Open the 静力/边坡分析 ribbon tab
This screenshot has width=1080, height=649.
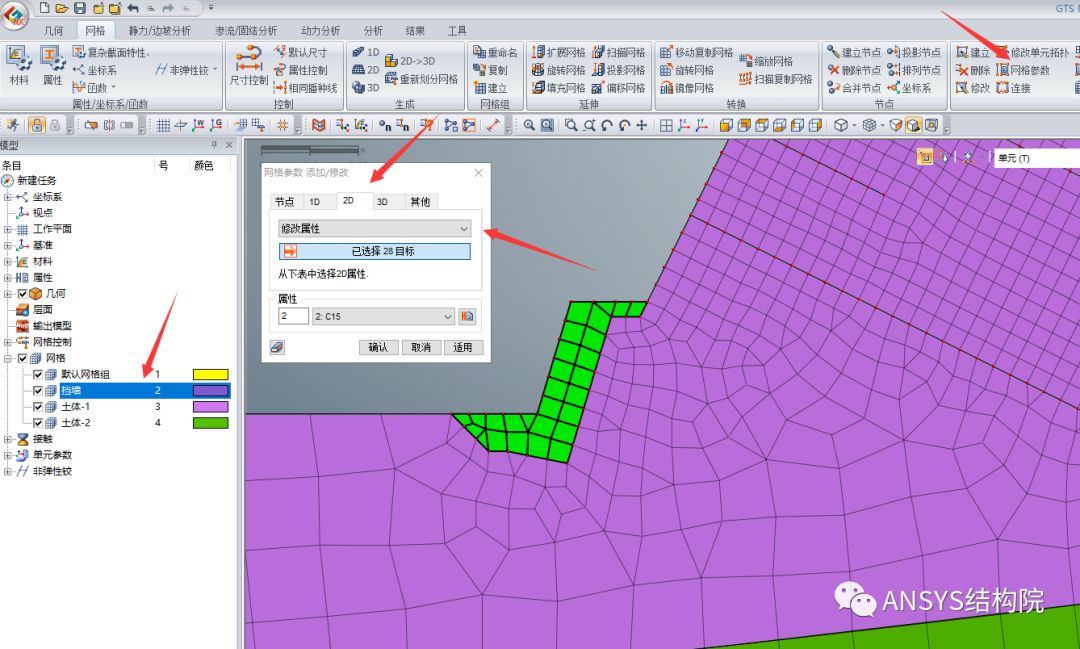coord(160,30)
